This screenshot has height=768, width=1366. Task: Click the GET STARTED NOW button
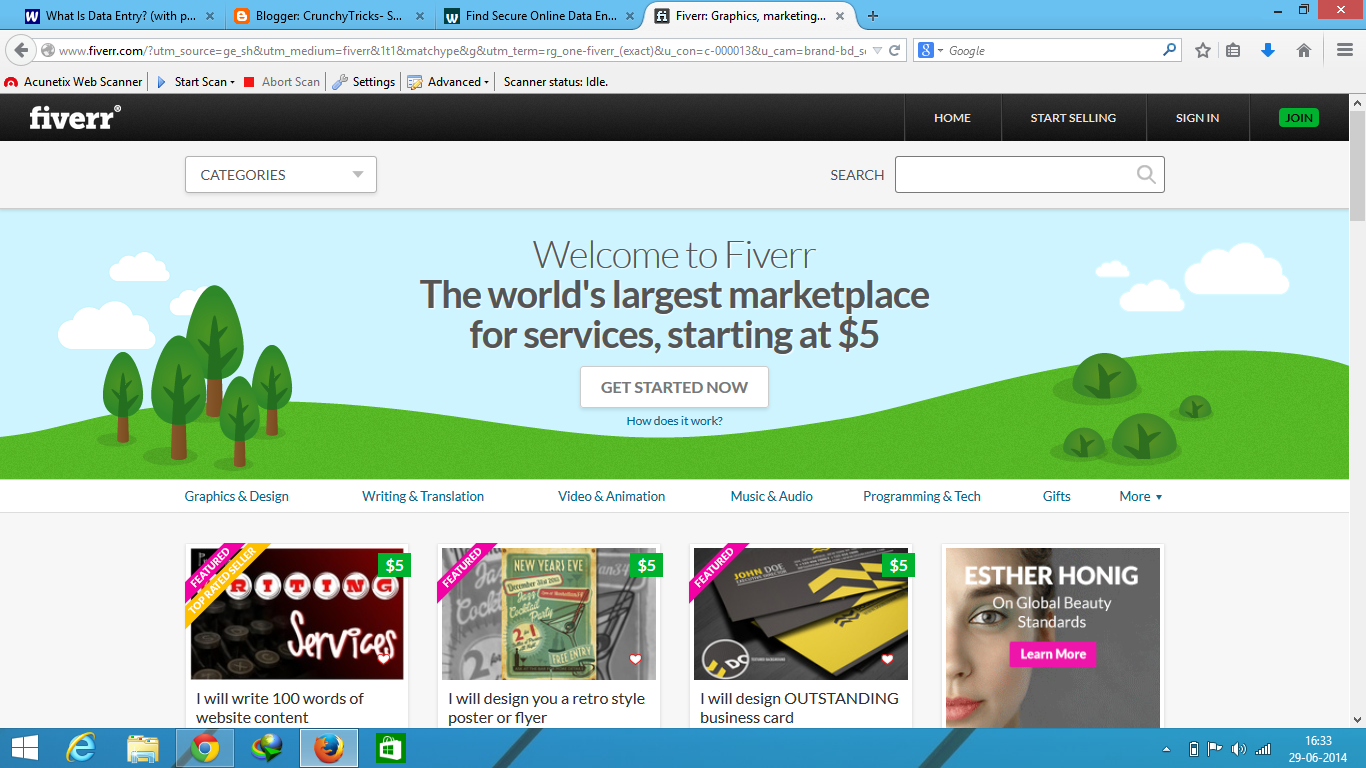[674, 387]
